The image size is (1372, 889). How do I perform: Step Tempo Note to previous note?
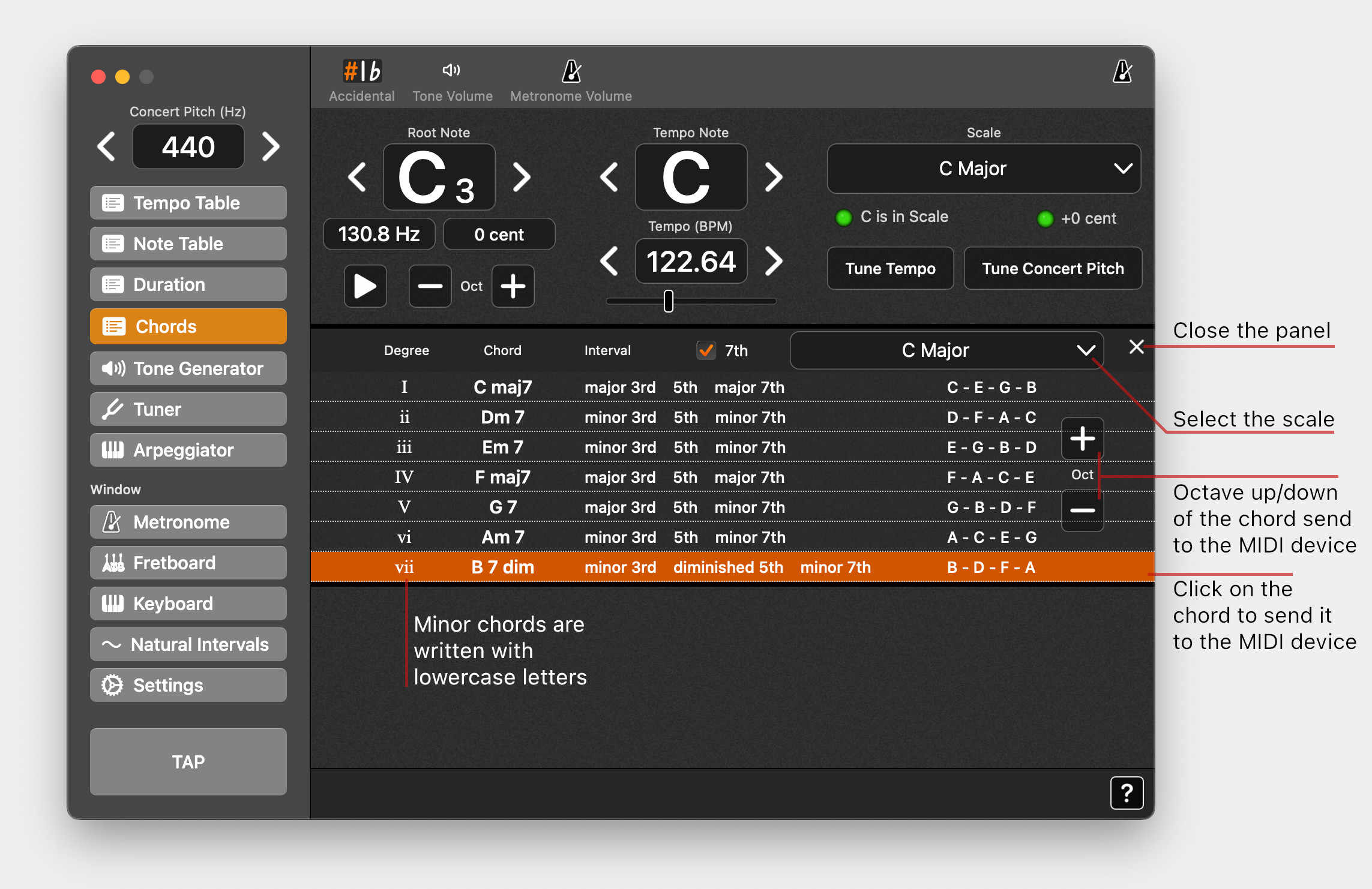pyautogui.click(x=609, y=177)
